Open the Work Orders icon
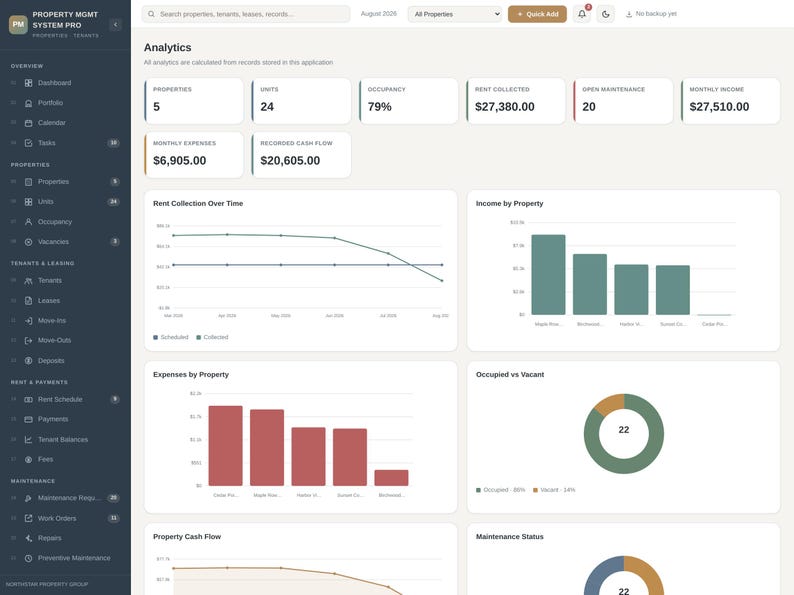794x595 pixels. point(28,518)
